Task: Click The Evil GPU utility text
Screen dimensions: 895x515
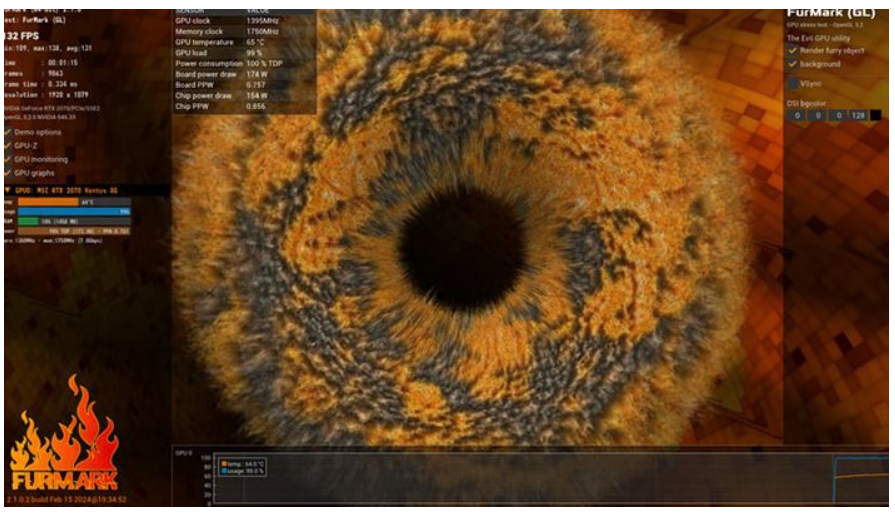Action: pyautogui.click(x=819, y=38)
